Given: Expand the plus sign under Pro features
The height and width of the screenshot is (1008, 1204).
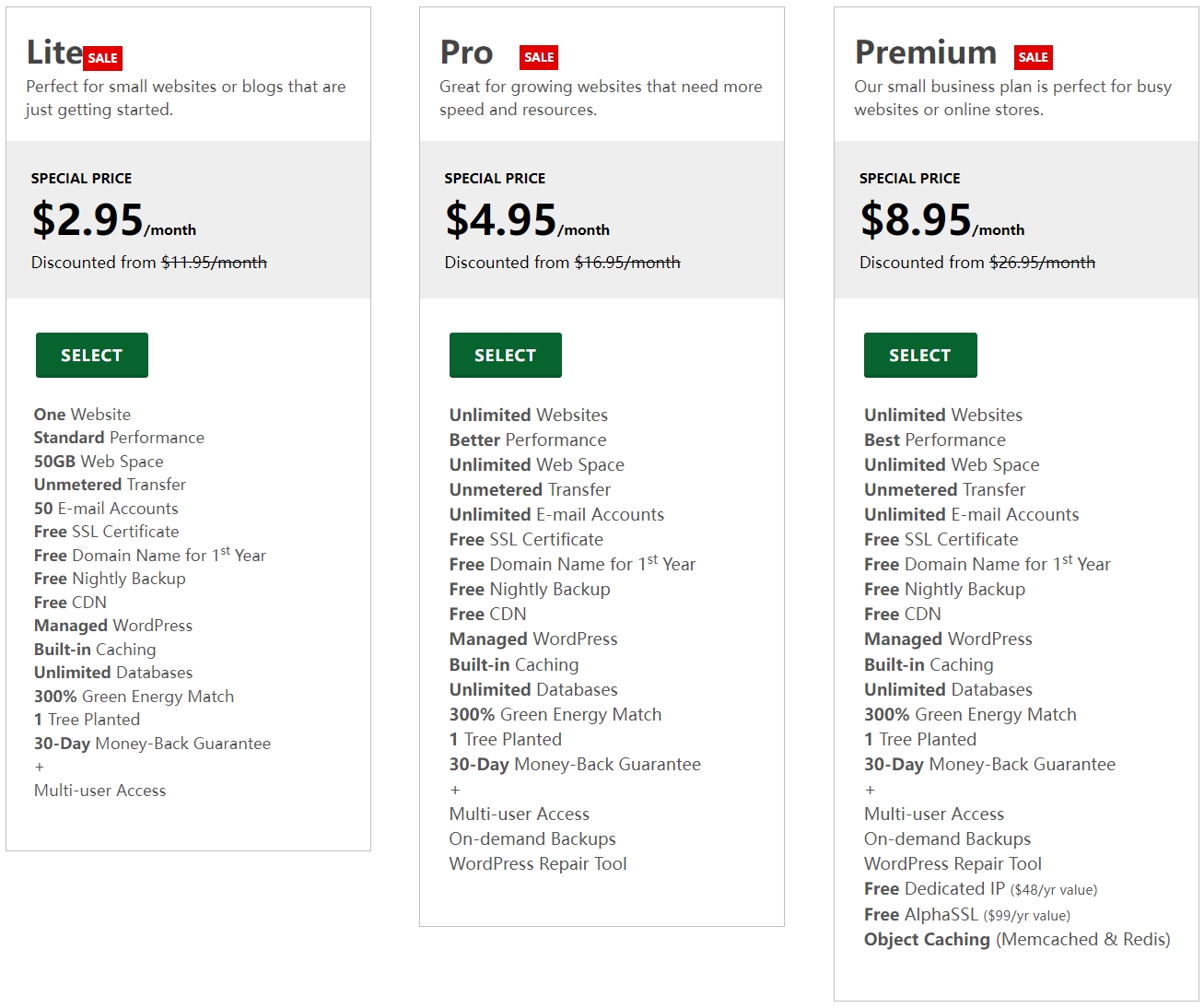Looking at the screenshot, I should click(455, 790).
